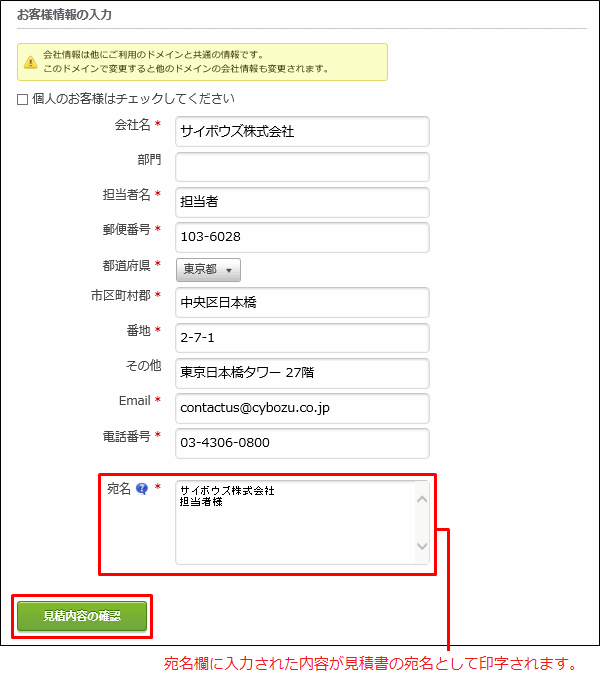
Task: Click the help icon next to 宛名
Action: point(142,490)
